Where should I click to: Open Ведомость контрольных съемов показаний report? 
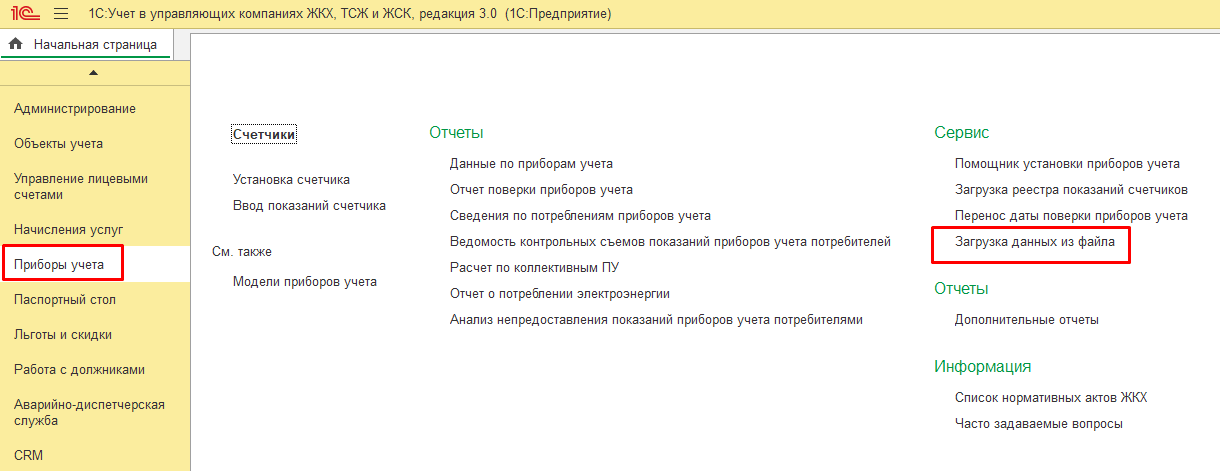point(670,242)
